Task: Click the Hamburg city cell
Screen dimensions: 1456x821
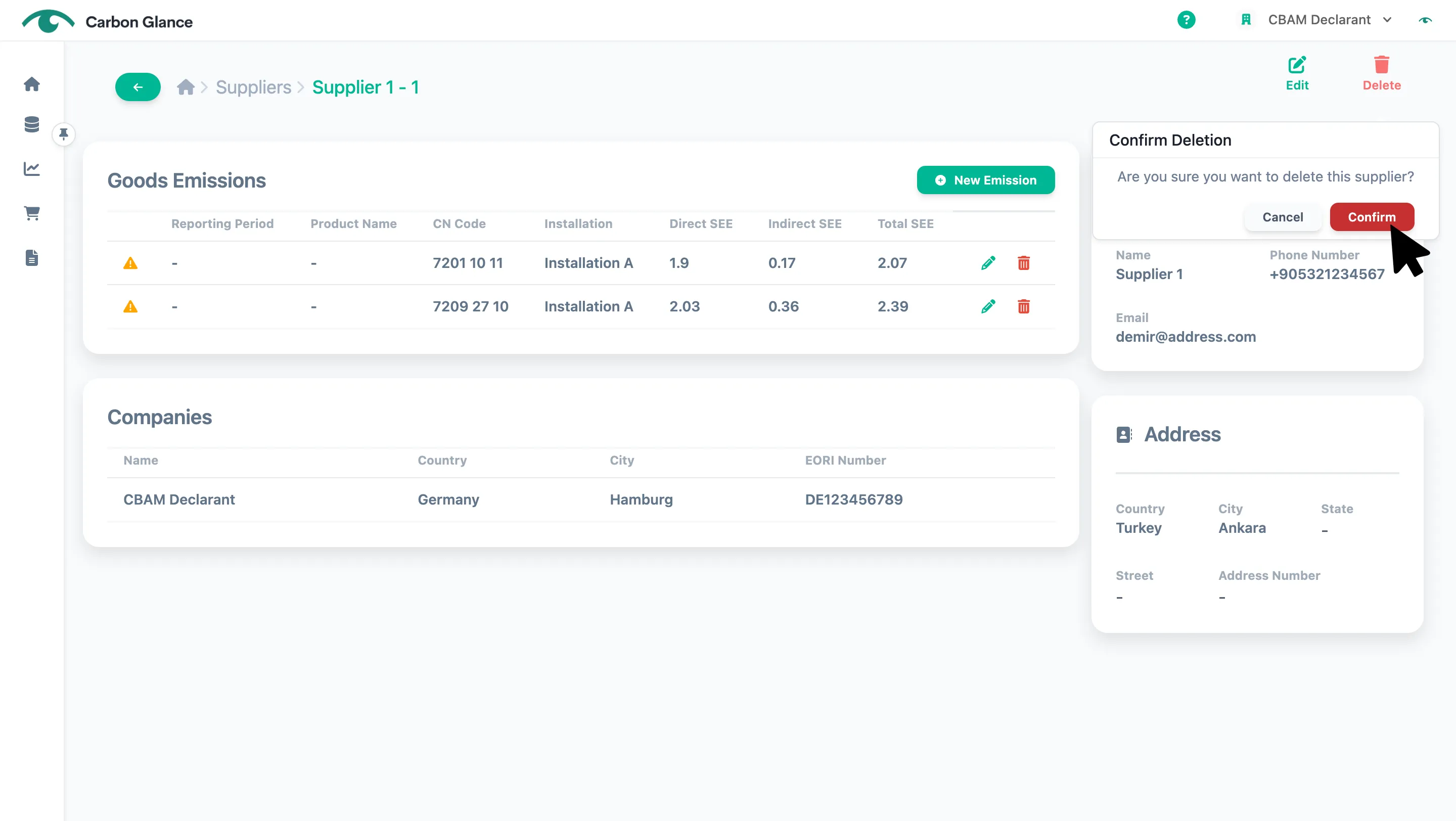Action: tap(641, 499)
